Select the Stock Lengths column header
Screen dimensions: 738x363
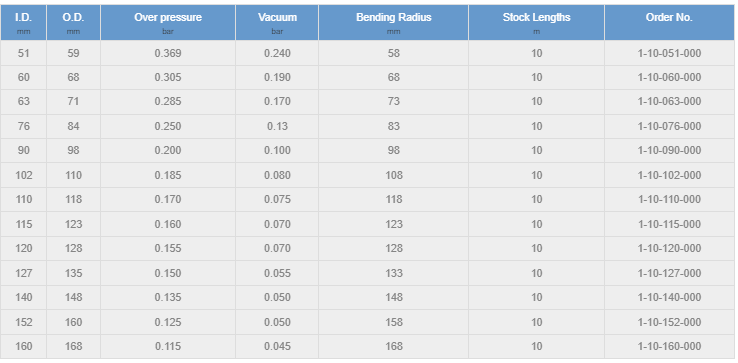[x=537, y=23]
